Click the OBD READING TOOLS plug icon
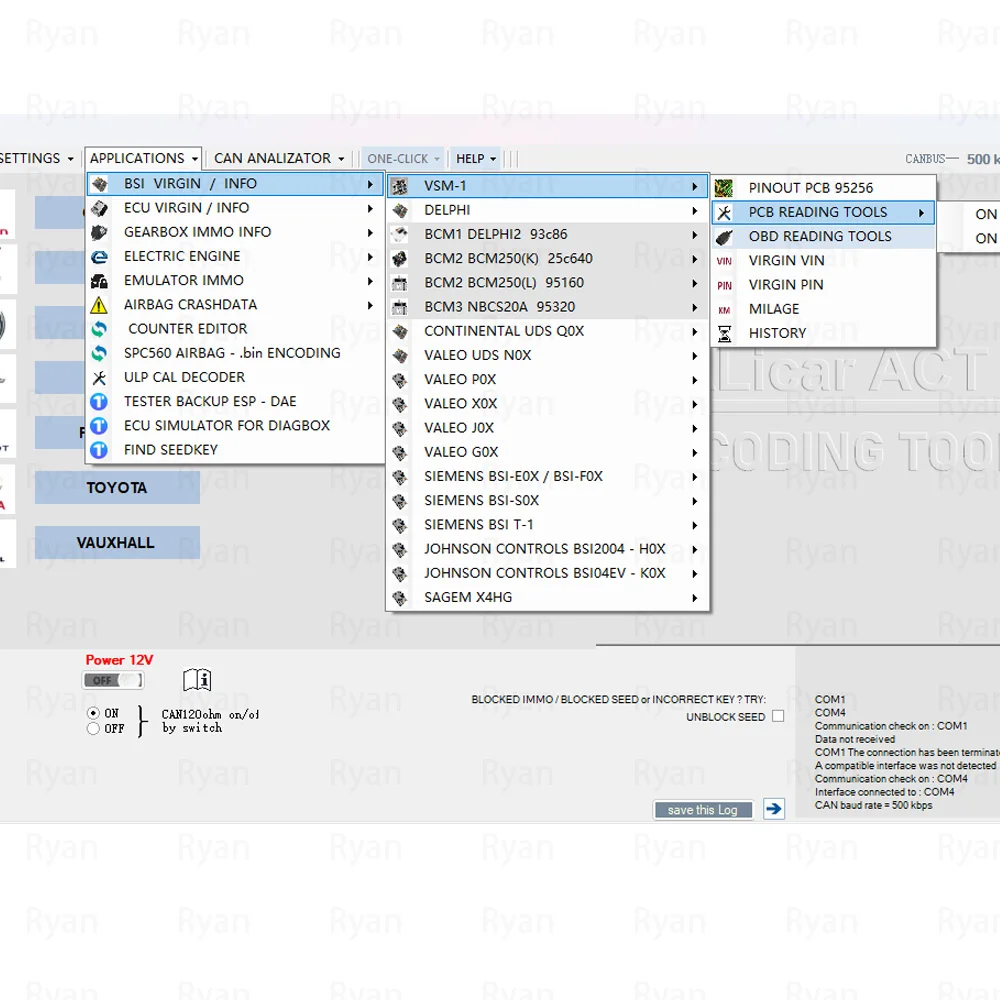The height and width of the screenshot is (1000, 1000). [x=724, y=237]
